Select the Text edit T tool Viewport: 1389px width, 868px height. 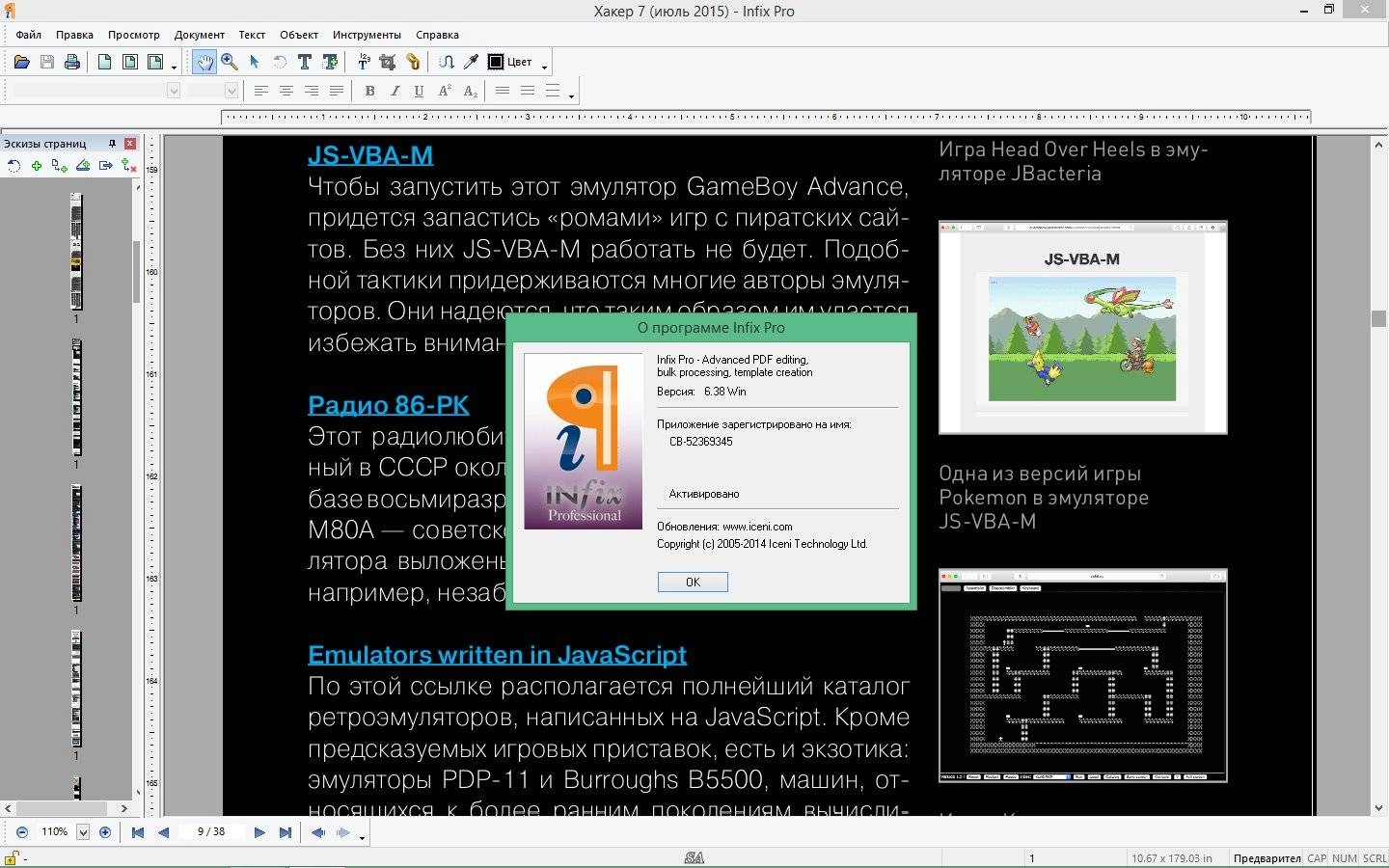point(305,62)
